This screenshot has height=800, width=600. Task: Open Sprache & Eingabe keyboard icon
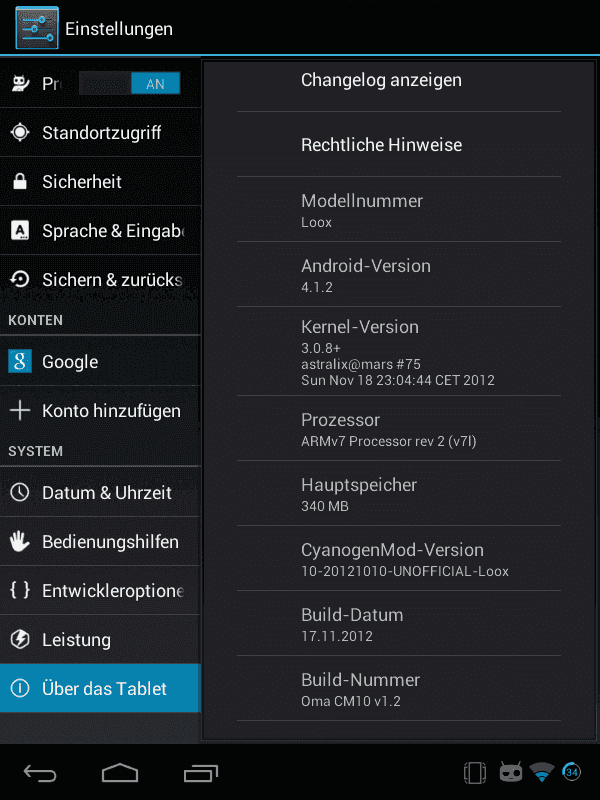tap(20, 231)
